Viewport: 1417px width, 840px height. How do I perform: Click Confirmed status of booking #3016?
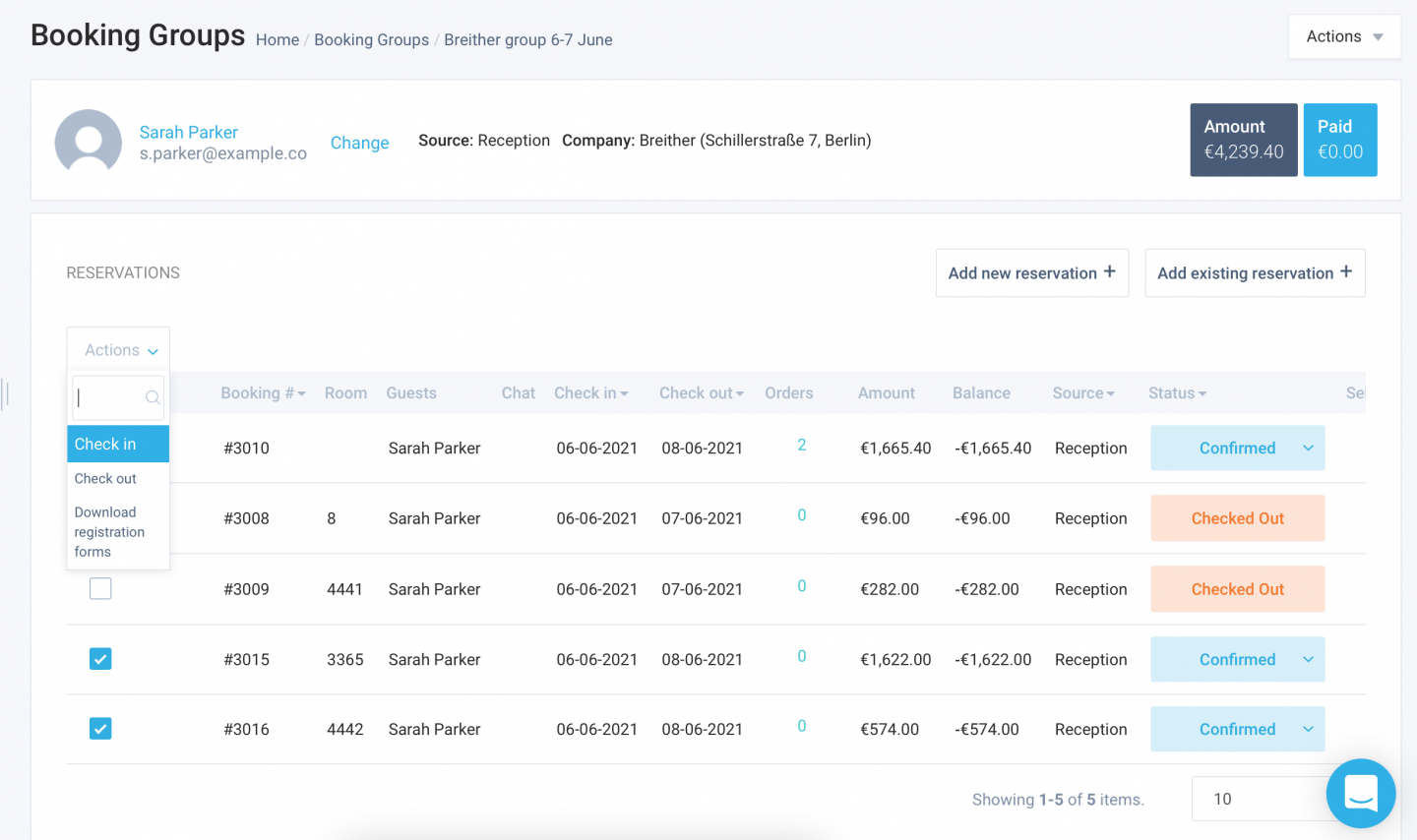click(1237, 729)
